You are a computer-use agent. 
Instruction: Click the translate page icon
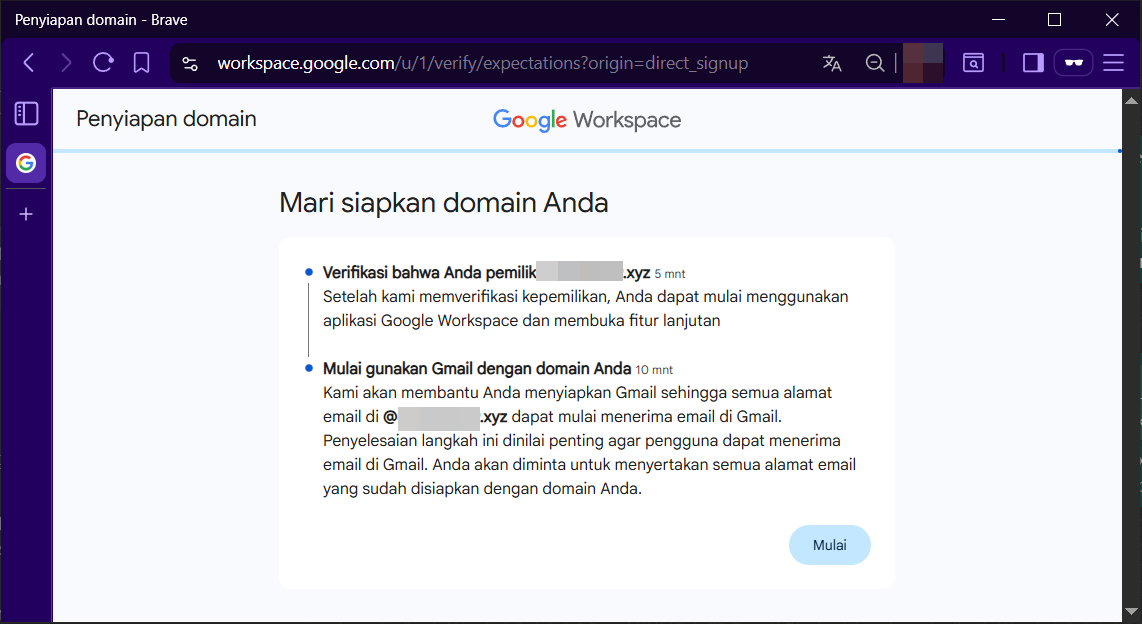click(832, 63)
